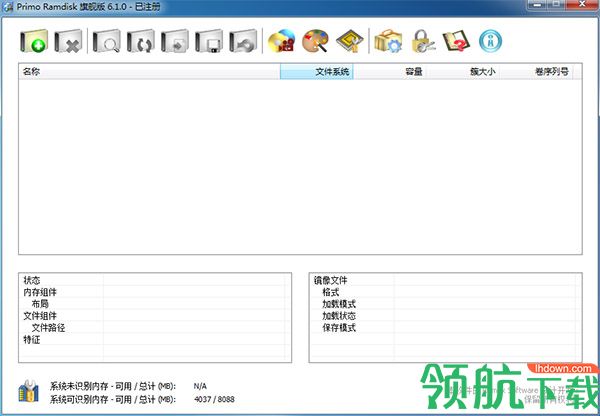Click the disk icon with circular refresh arrows

[140, 41]
